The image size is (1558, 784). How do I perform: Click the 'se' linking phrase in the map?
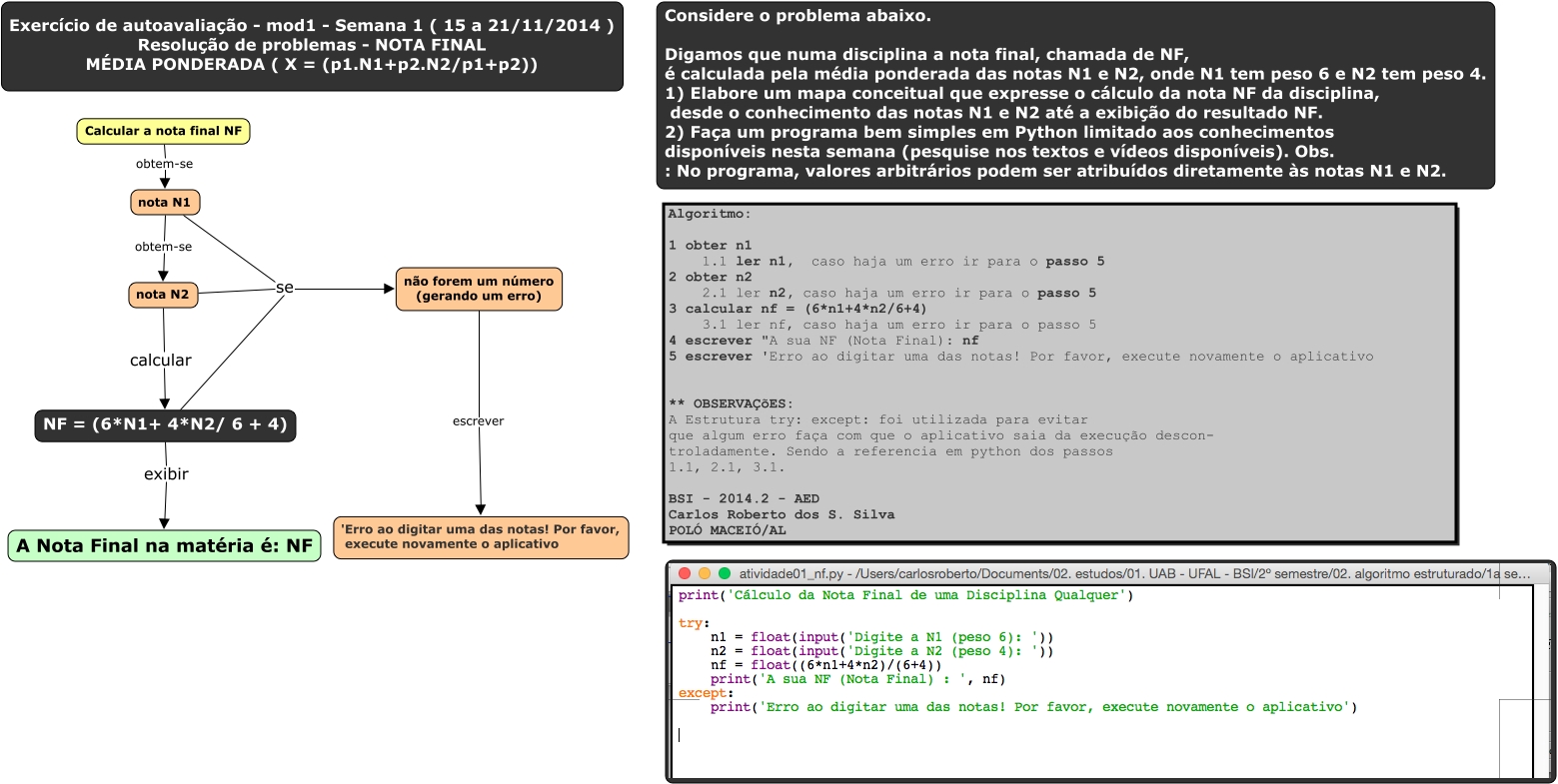pos(285,288)
